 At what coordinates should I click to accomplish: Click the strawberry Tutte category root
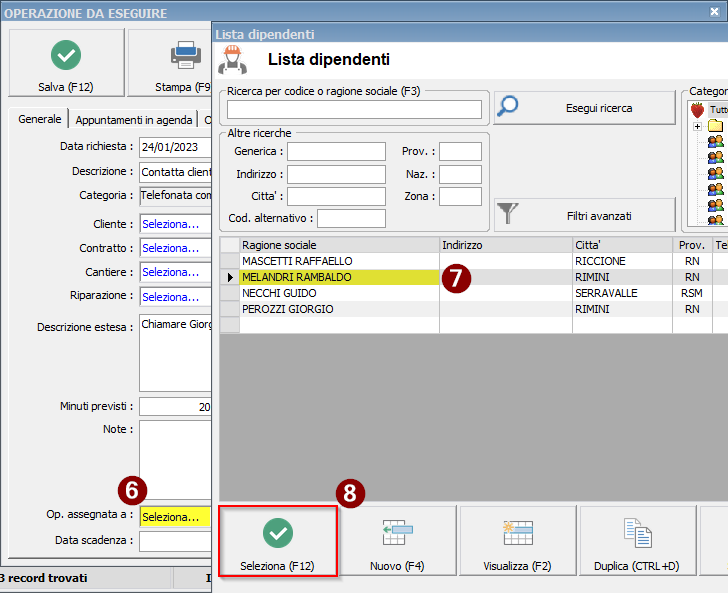[698, 109]
